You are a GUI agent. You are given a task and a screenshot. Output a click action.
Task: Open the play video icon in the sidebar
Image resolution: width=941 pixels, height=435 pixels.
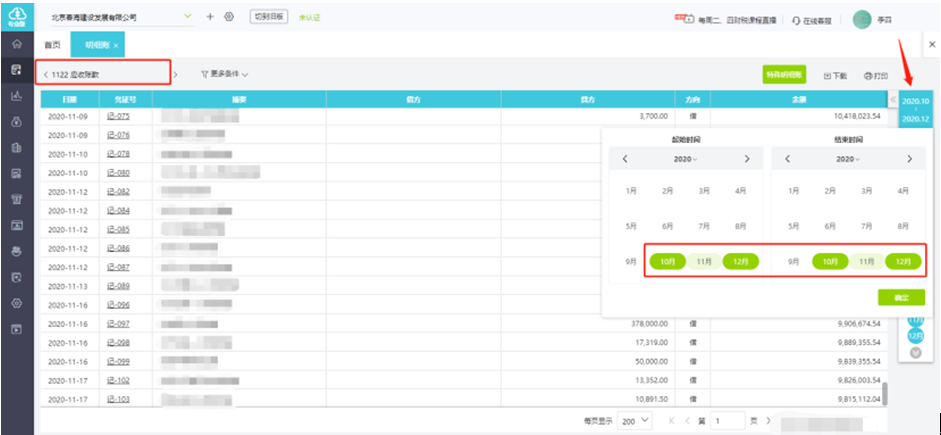(x=17, y=329)
